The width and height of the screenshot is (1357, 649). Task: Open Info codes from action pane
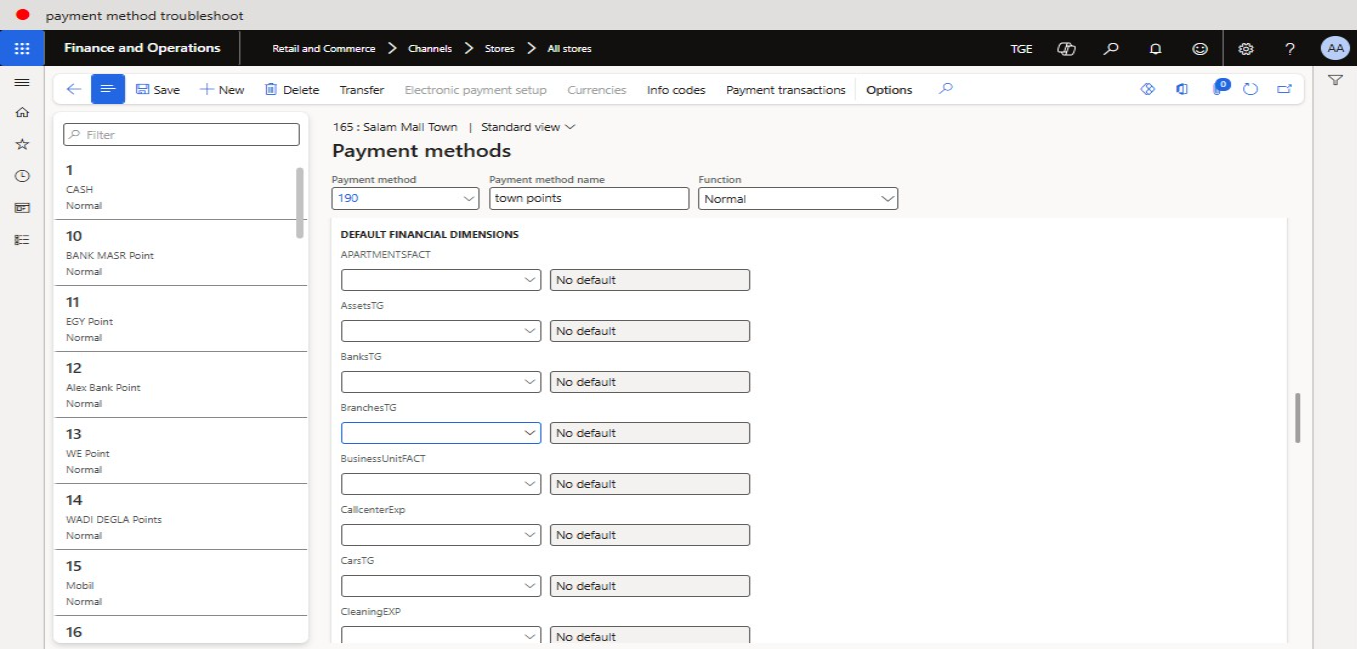tap(676, 89)
